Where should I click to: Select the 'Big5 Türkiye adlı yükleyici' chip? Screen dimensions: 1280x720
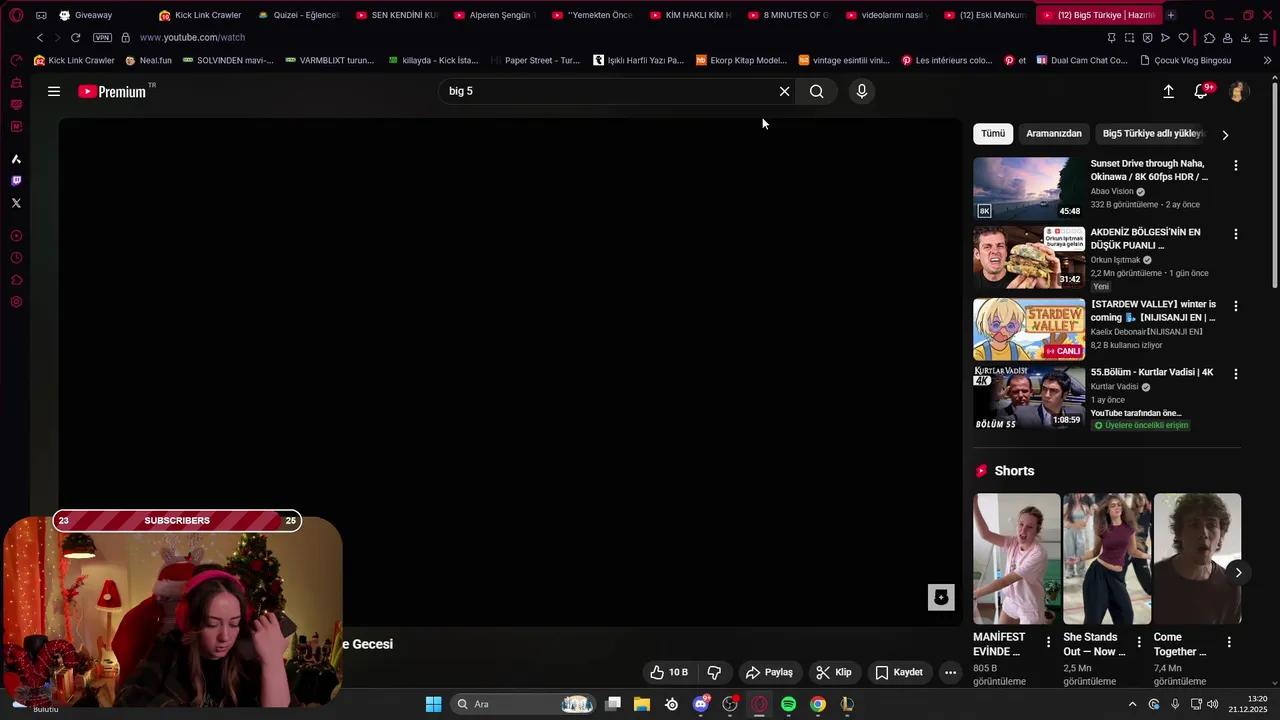pos(1153,133)
